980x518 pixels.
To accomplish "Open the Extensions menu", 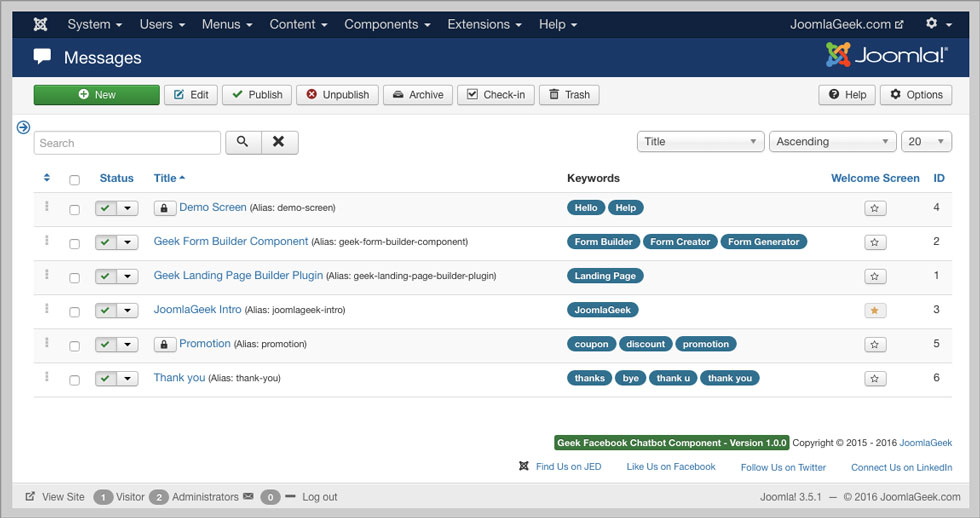I will (484, 24).
